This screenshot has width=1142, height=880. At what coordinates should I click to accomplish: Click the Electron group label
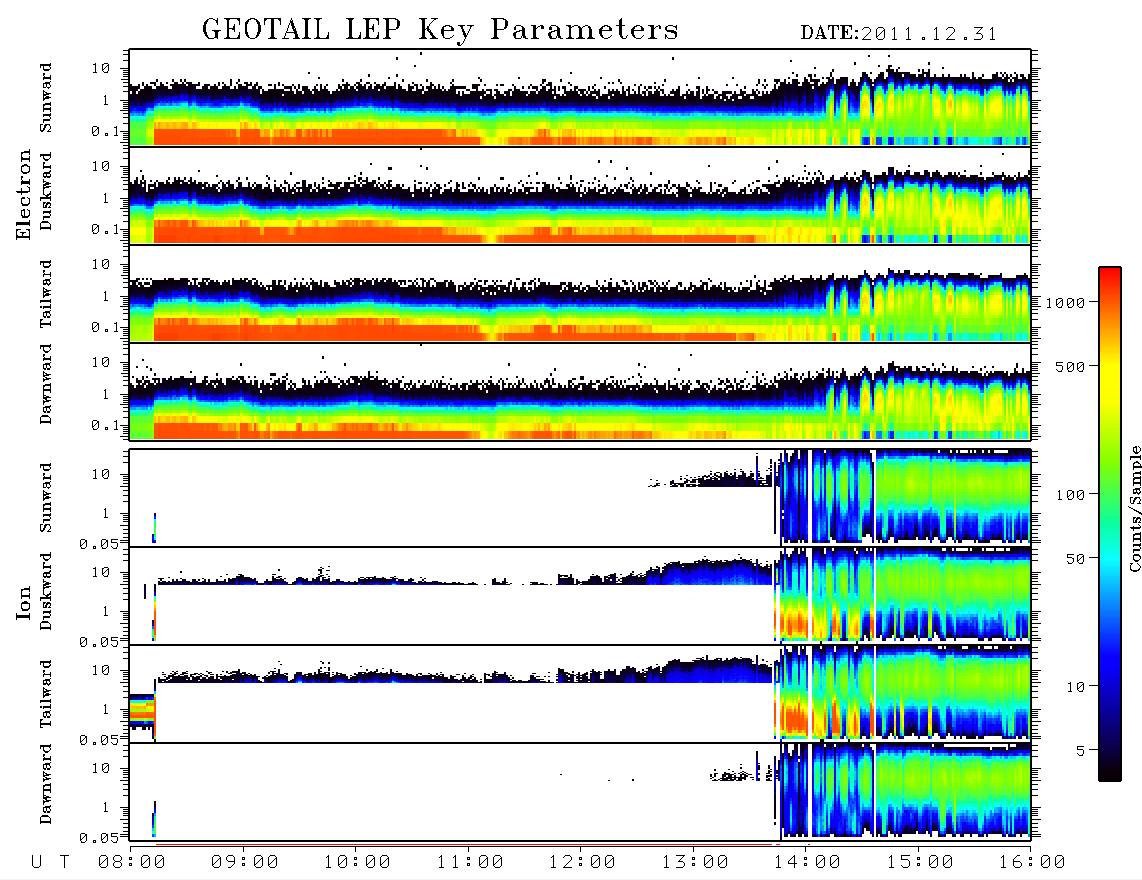24,194
